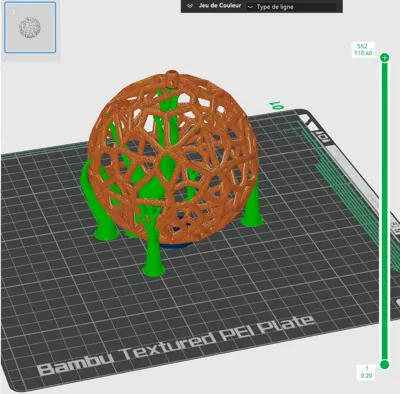
Task: Click the bottom layer value 1 / 0.20
Action: (366, 372)
